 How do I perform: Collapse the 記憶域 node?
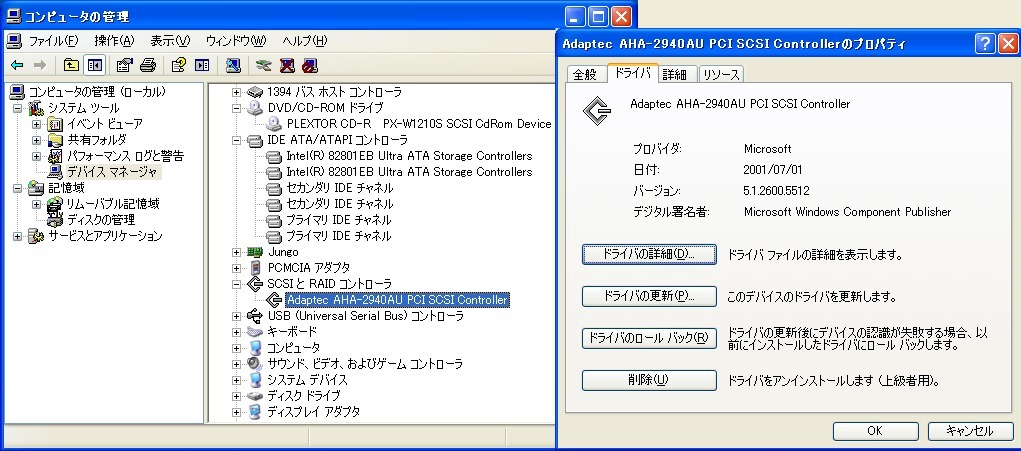(x=18, y=188)
